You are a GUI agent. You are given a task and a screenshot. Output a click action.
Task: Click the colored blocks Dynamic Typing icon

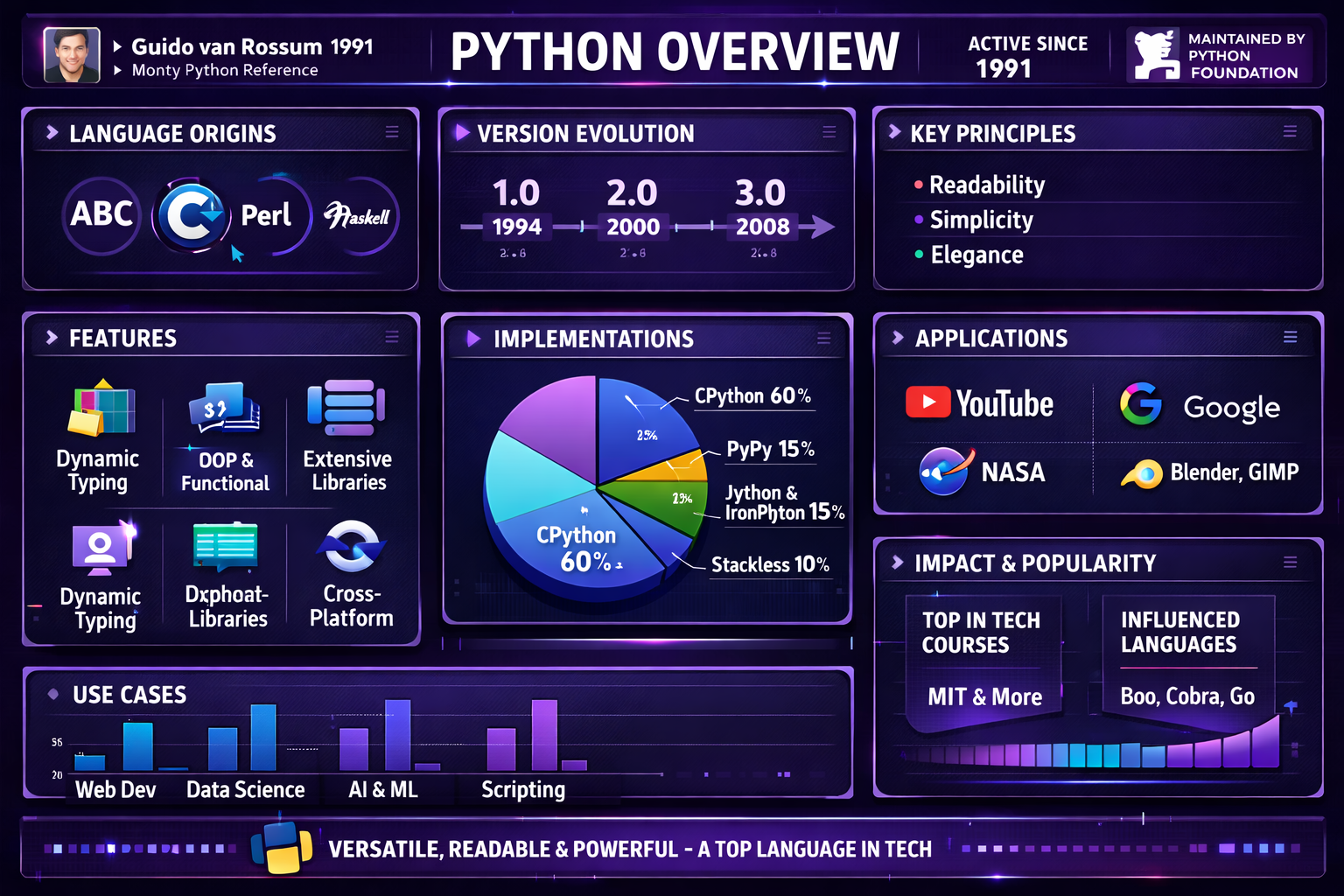coord(101,409)
